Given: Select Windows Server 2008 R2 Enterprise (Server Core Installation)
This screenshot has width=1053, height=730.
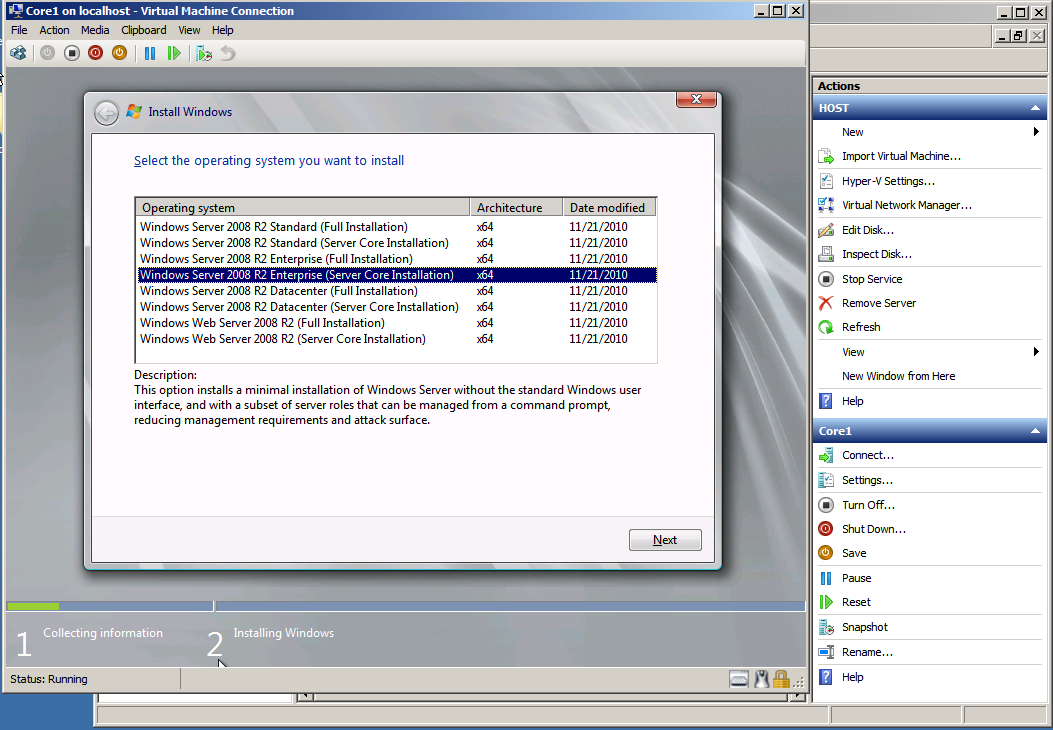Looking at the screenshot, I should coord(396,275).
